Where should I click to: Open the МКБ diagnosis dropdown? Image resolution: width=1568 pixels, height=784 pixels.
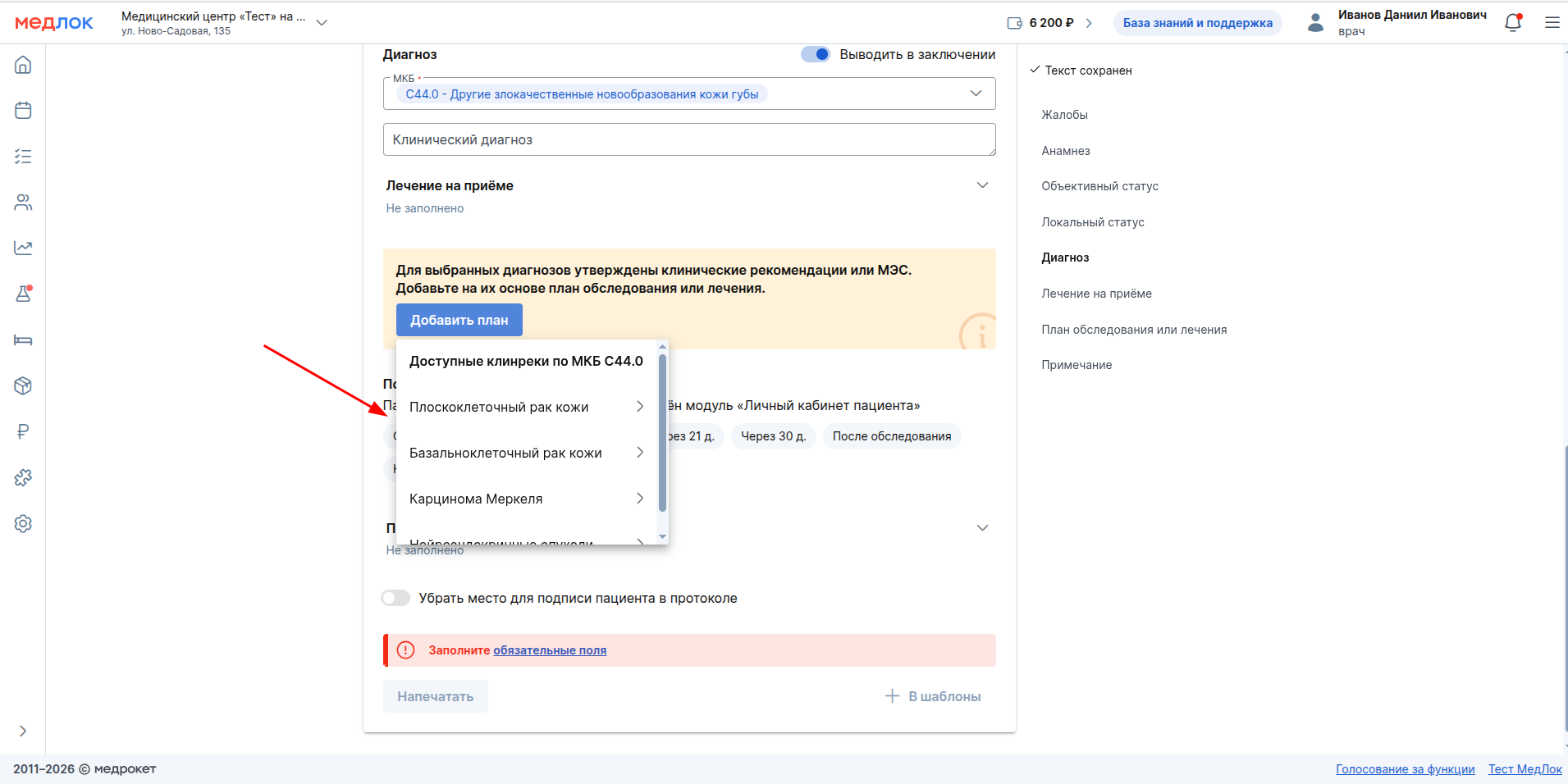pyautogui.click(x=976, y=93)
